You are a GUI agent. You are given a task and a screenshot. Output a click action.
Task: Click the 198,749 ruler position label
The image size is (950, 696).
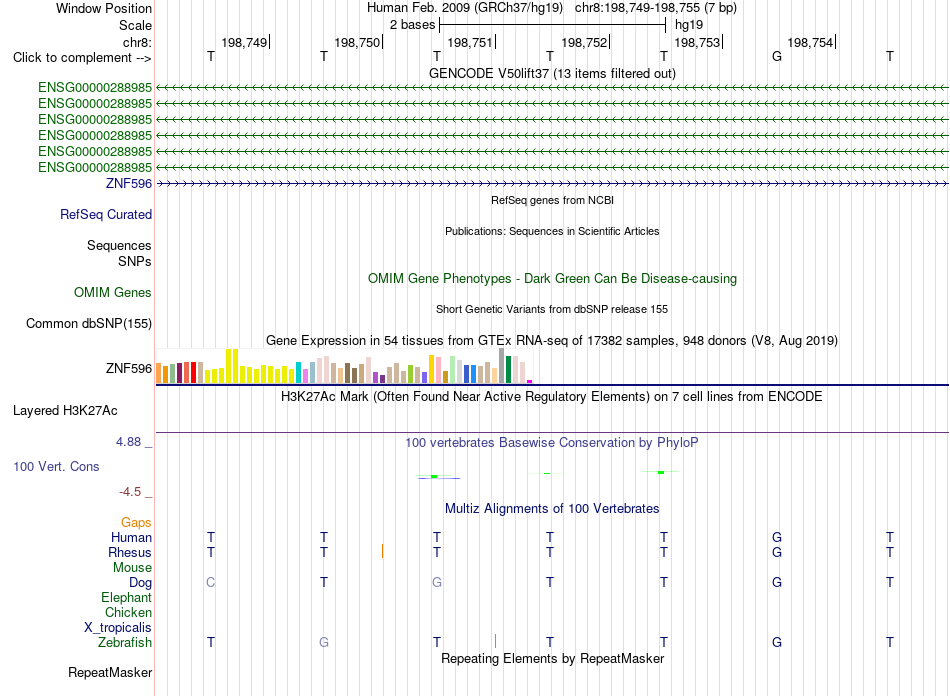click(244, 42)
